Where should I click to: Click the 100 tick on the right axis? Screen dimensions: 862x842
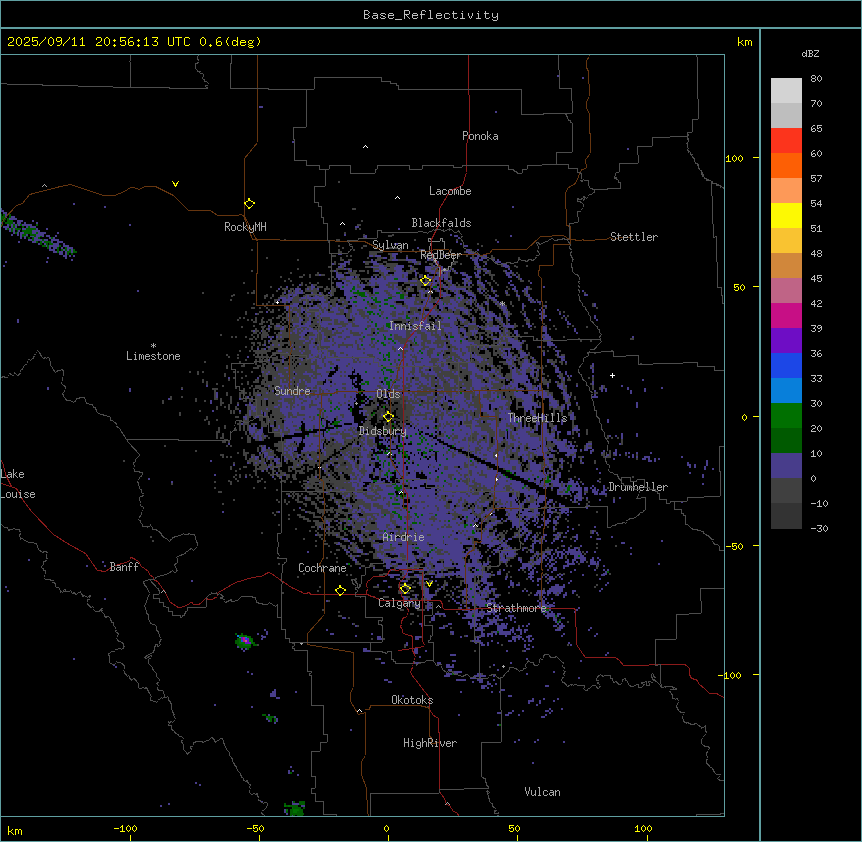point(734,158)
